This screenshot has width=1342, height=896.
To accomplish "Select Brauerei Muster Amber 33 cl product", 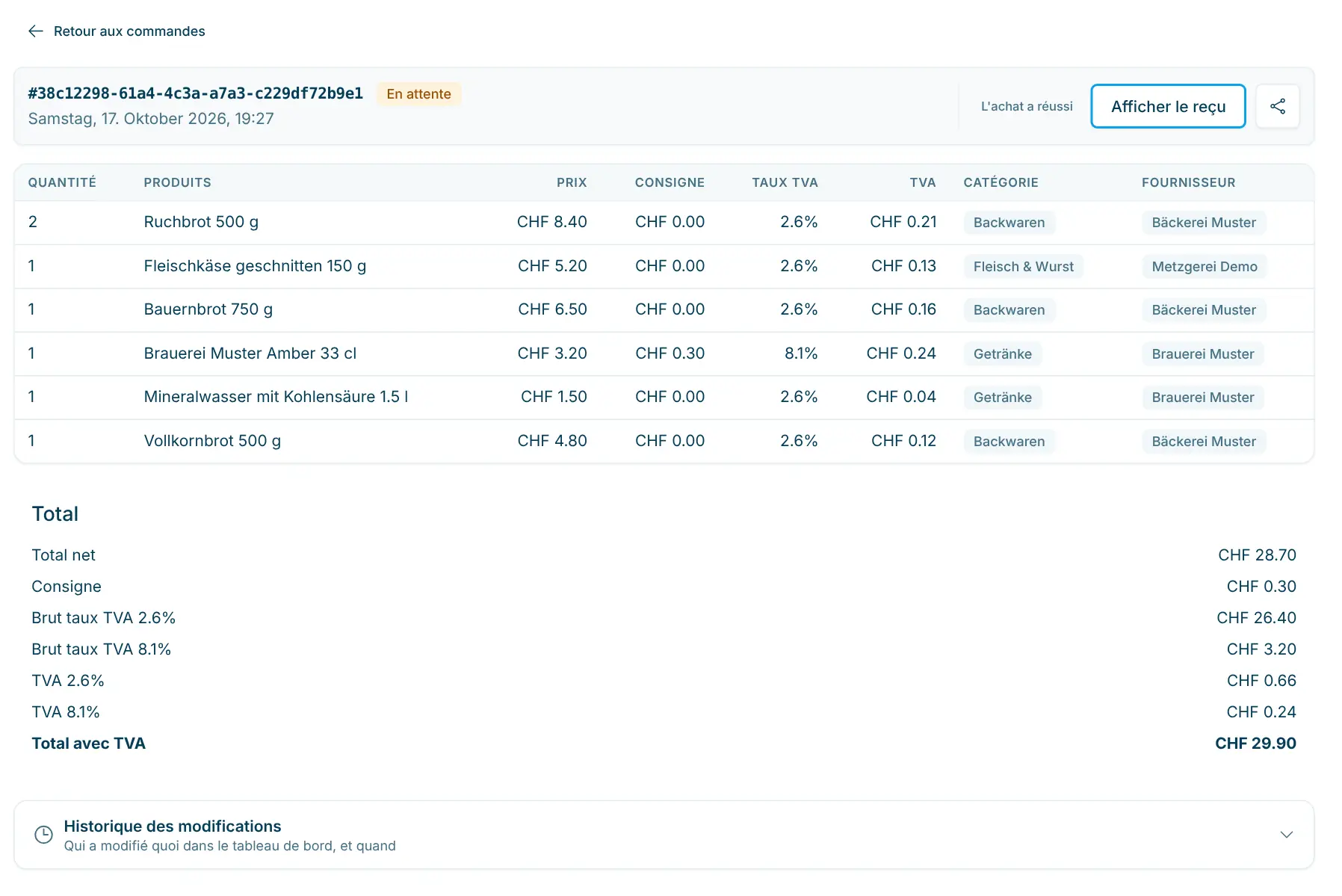I will click(250, 353).
